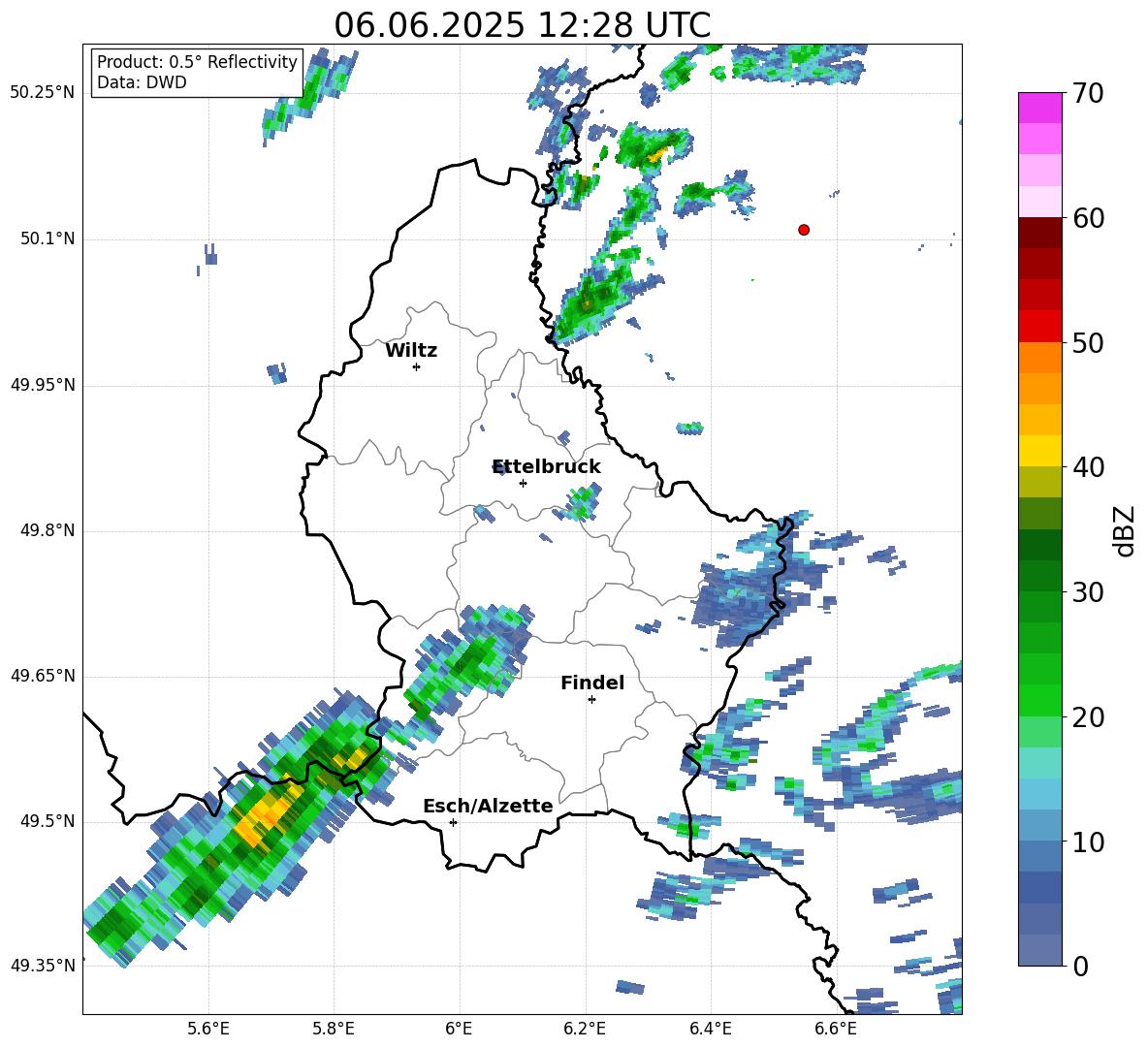This screenshot has width=1148, height=1048.
Task: Click the 40 label on colorbar
Action: pos(1088,467)
